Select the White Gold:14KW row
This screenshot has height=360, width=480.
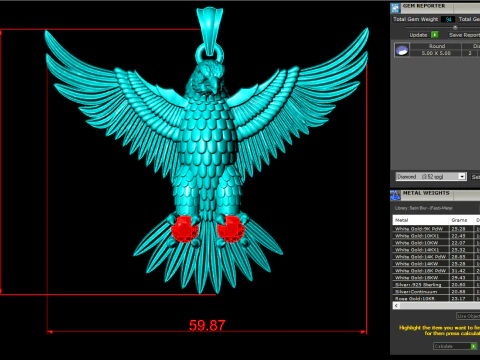[436, 264]
